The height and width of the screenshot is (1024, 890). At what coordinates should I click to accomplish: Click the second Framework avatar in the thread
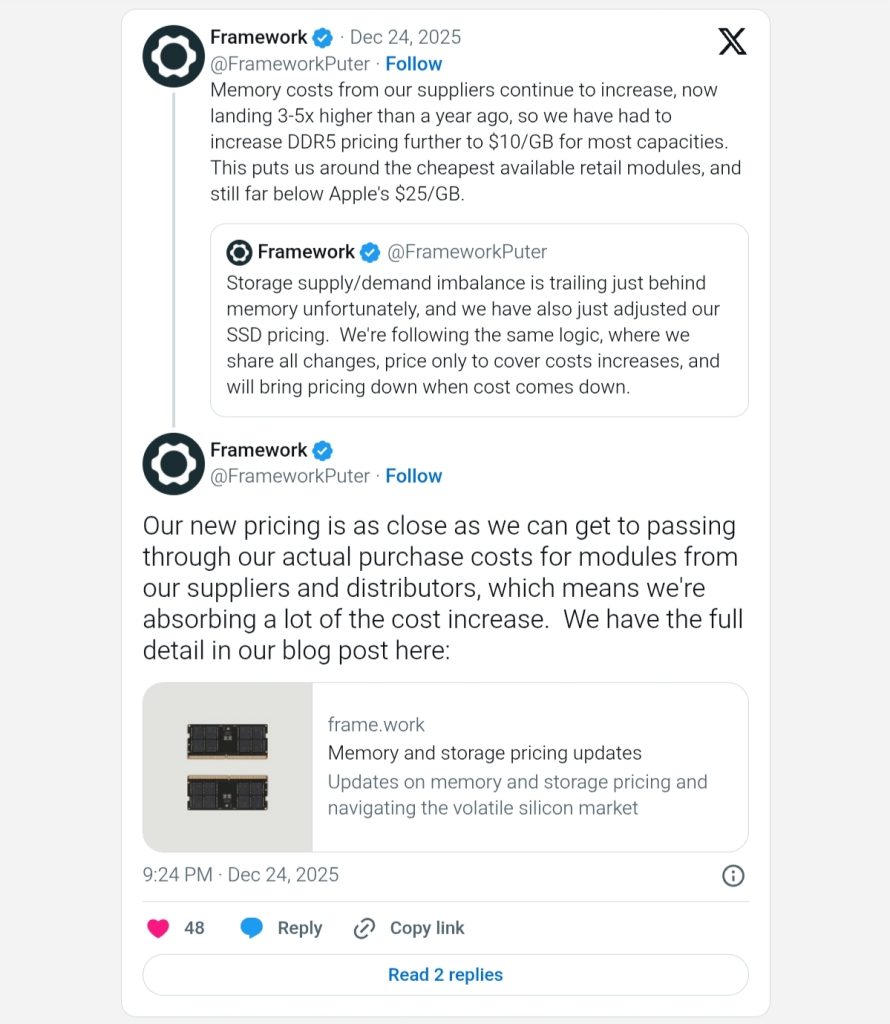coord(174,464)
